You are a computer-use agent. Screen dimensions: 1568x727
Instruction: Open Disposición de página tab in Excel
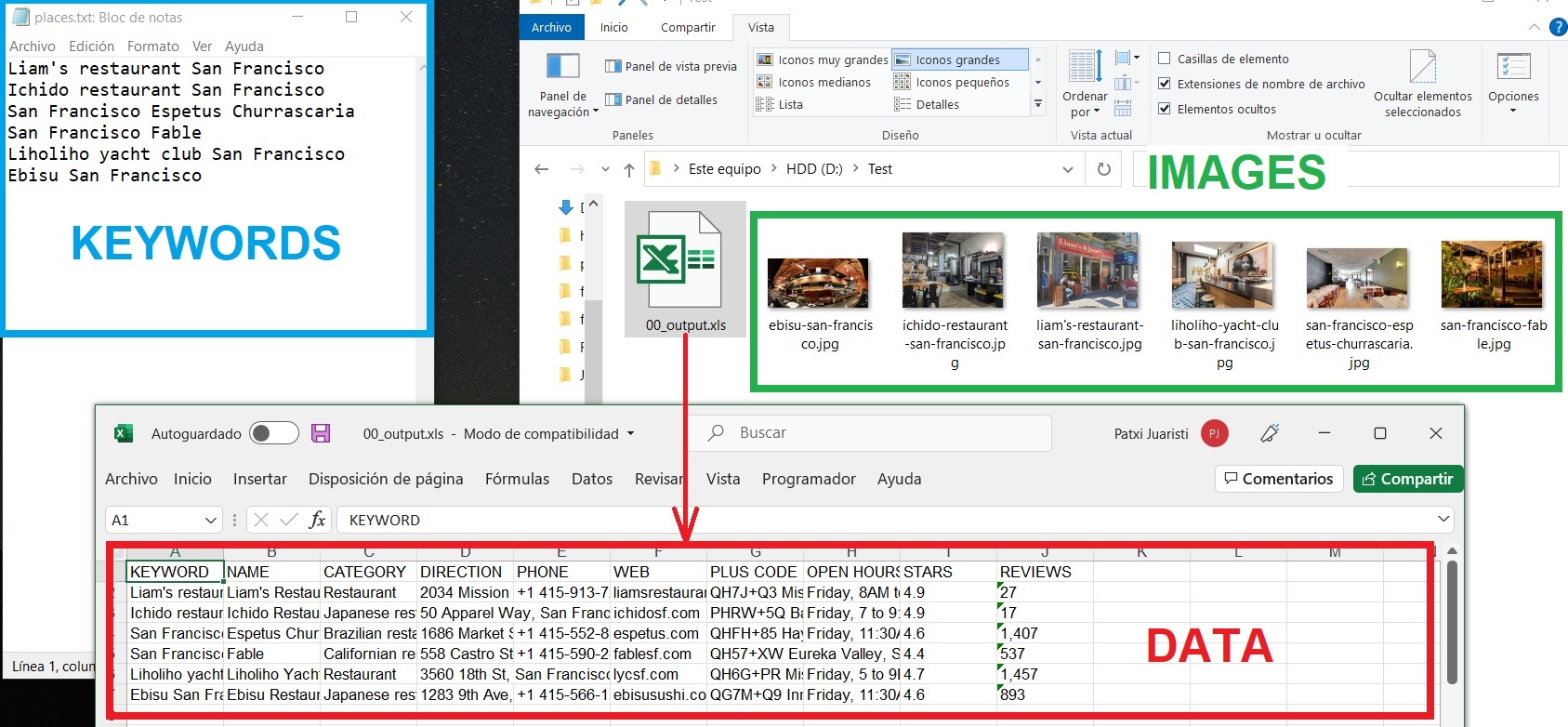(386, 479)
